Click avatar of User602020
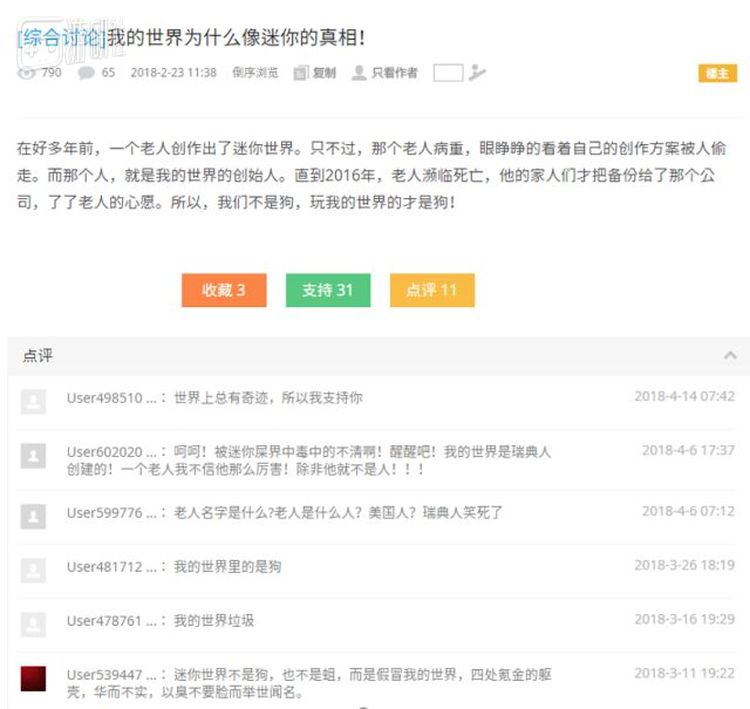 coord(33,457)
